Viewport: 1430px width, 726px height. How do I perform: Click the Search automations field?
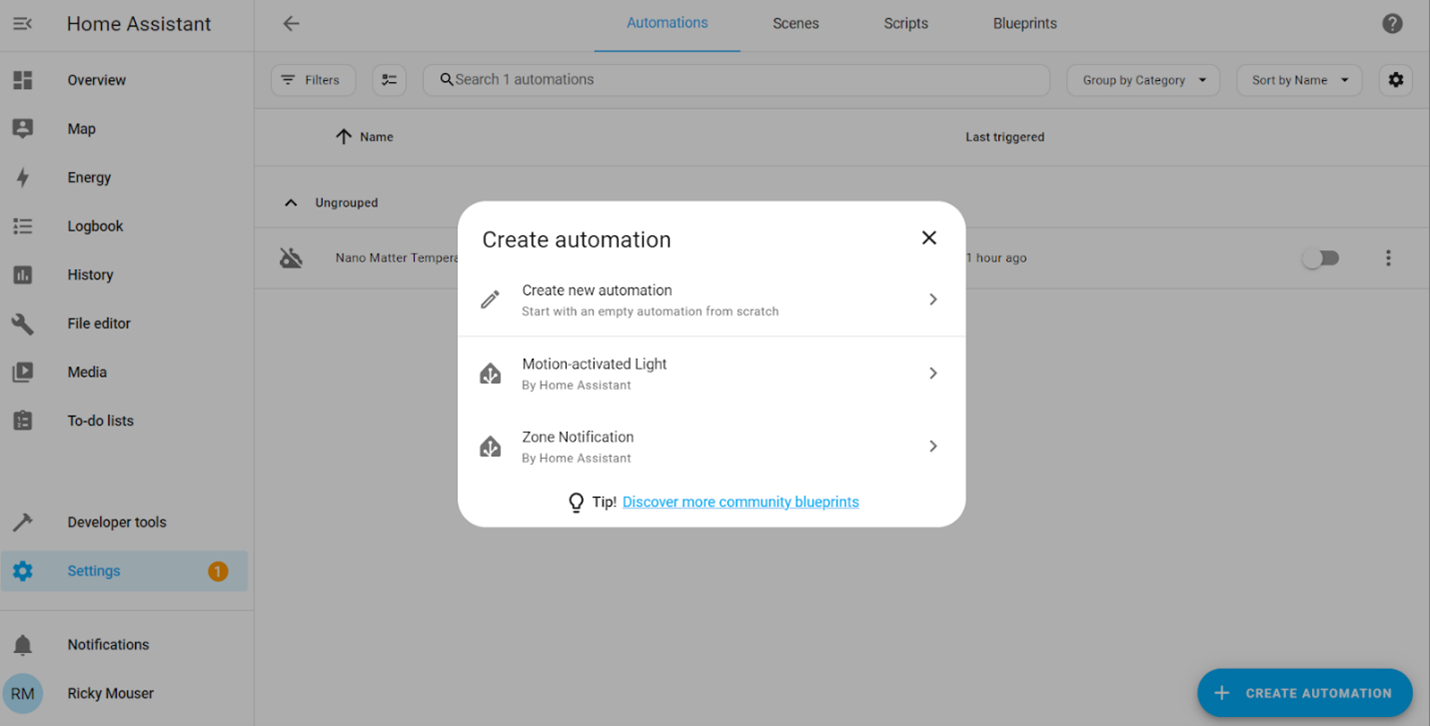coord(736,80)
